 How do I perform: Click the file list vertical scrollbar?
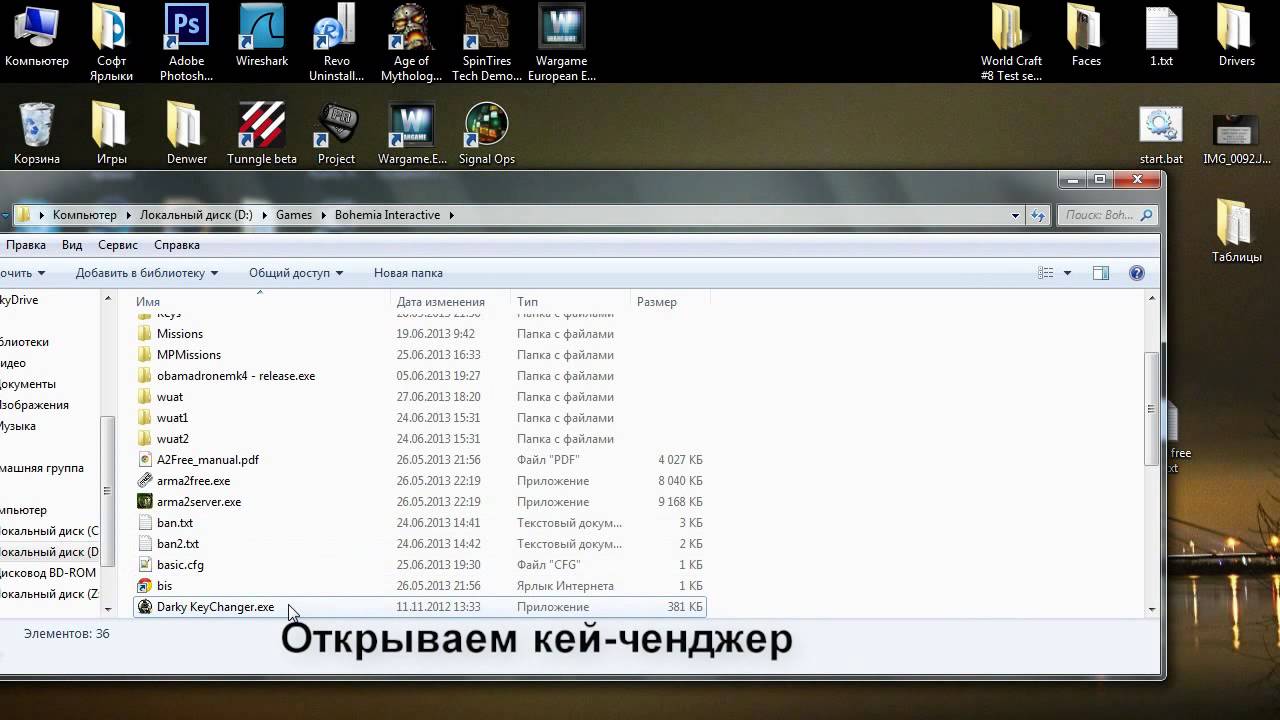pyautogui.click(x=1152, y=407)
